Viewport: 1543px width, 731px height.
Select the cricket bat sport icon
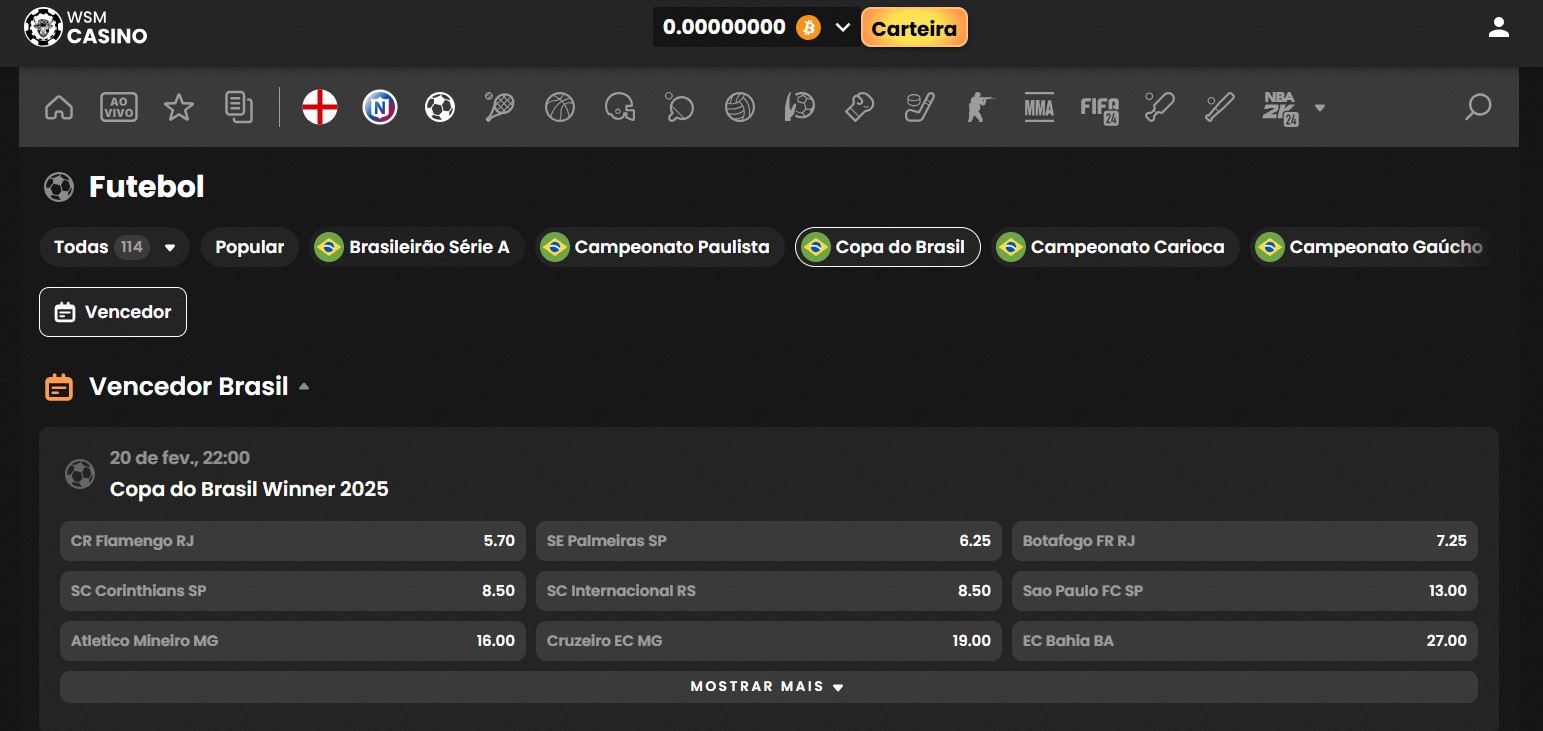tap(1159, 107)
